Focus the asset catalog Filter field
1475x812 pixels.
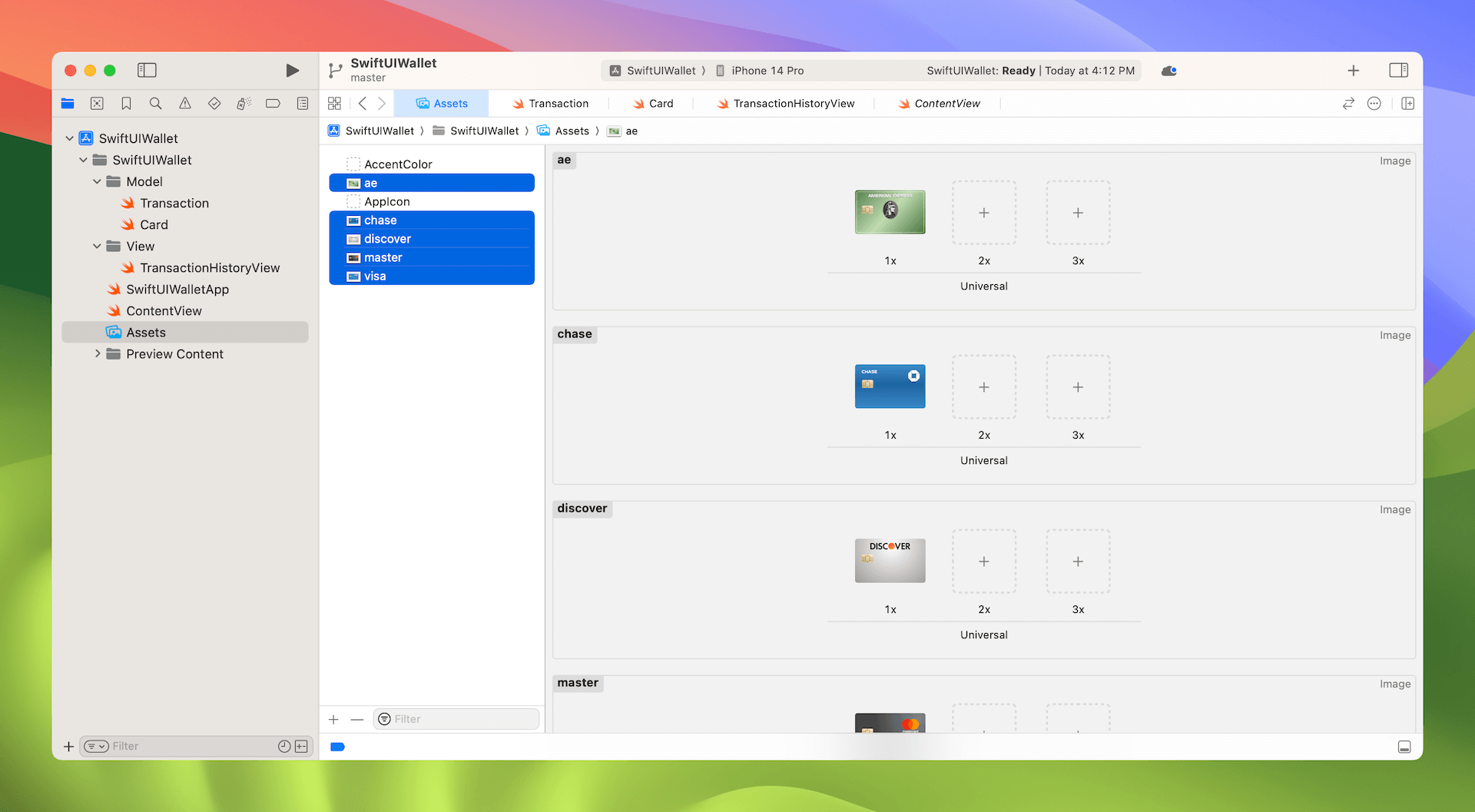(456, 719)
